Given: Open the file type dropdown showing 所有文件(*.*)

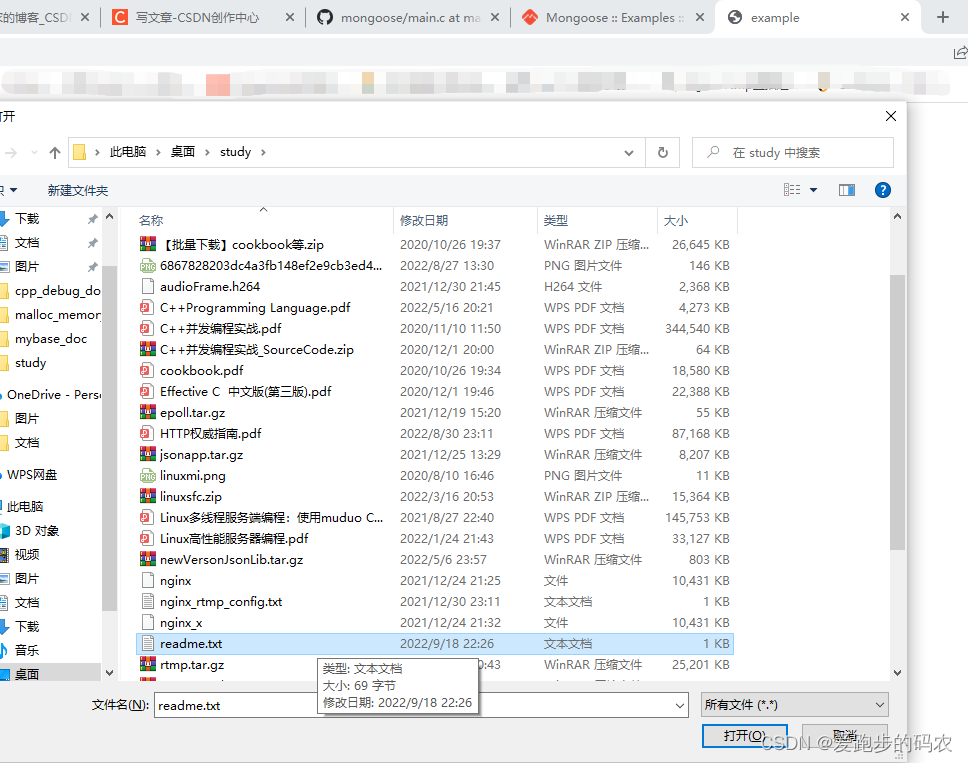Looking at the screenshot, I should pyautogui.click(x=794, y=705).
